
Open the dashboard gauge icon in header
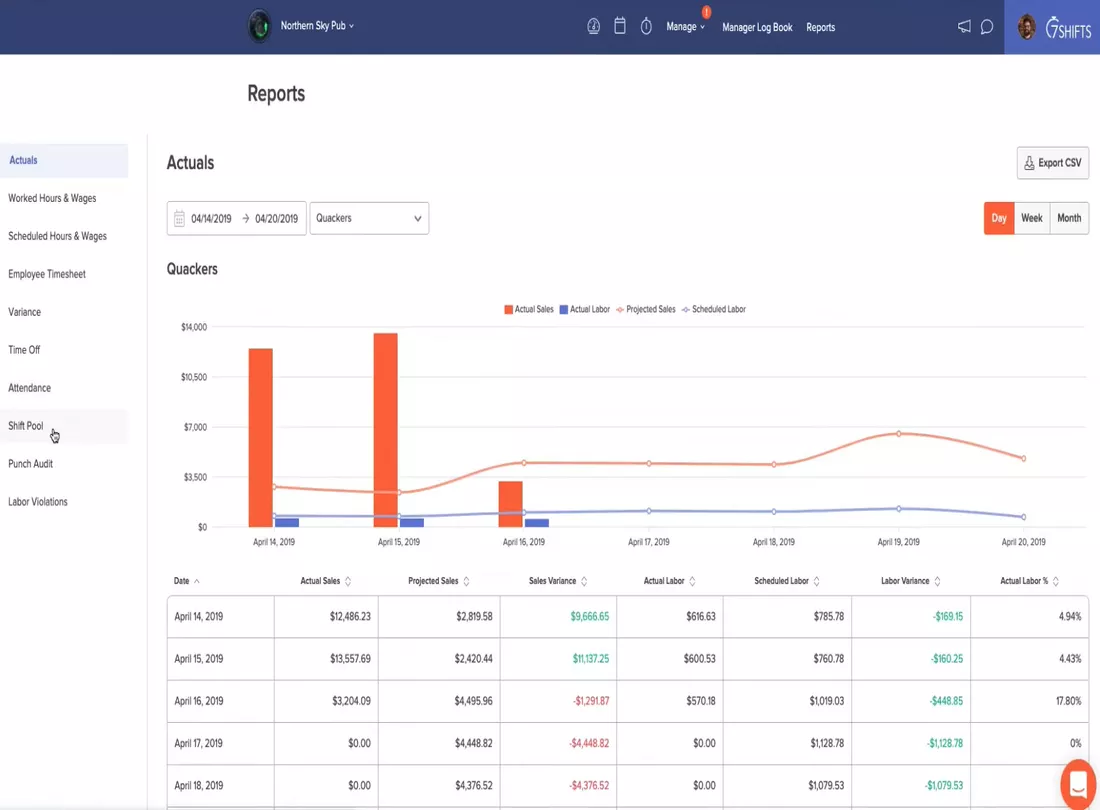(593, 27)
